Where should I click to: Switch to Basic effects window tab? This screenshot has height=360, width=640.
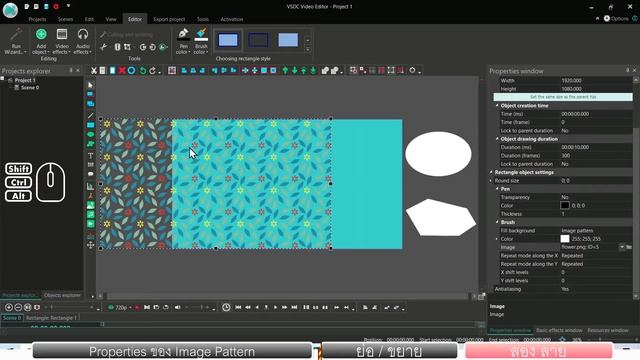(559, 330)
